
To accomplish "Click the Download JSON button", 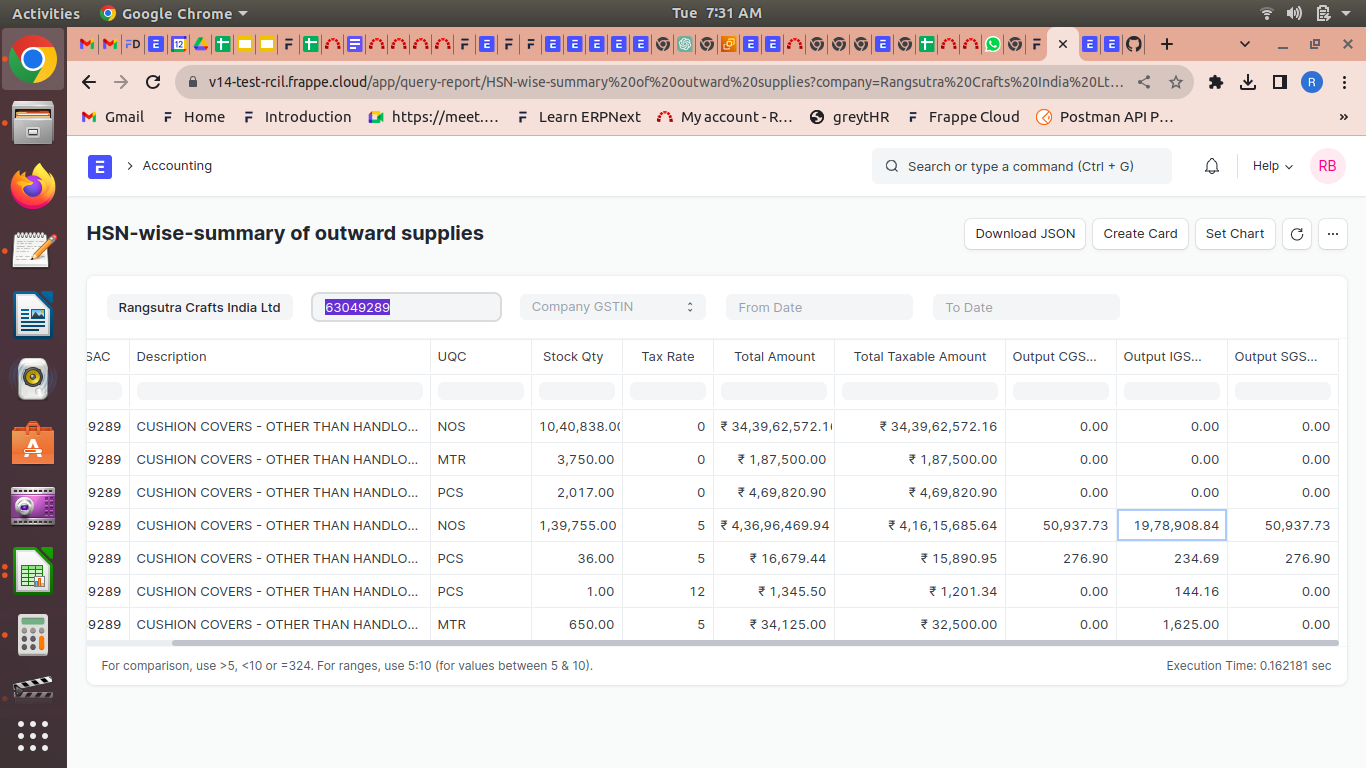I will coord(1024,233).
